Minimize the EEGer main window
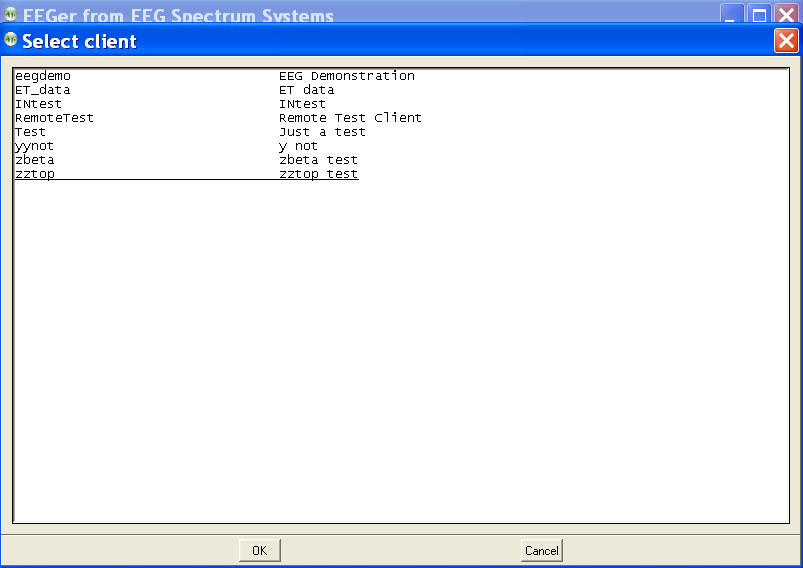The image size is (803, 568). (x=733, y=15)
